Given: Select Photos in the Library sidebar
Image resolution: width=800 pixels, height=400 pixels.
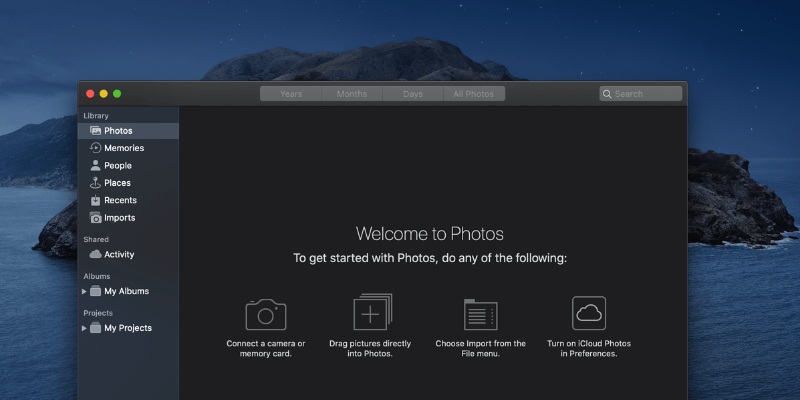Looking at the screenshot, I should [128, 131].
